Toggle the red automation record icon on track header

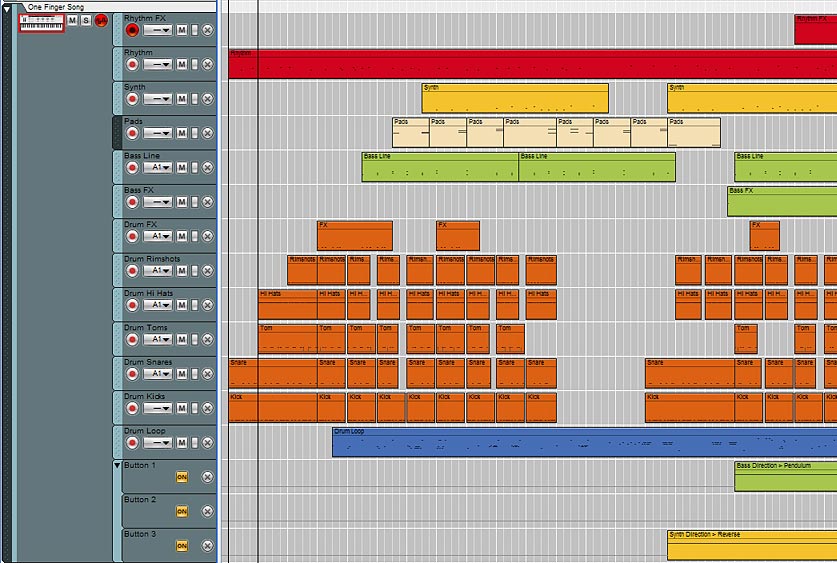point(101,21)
